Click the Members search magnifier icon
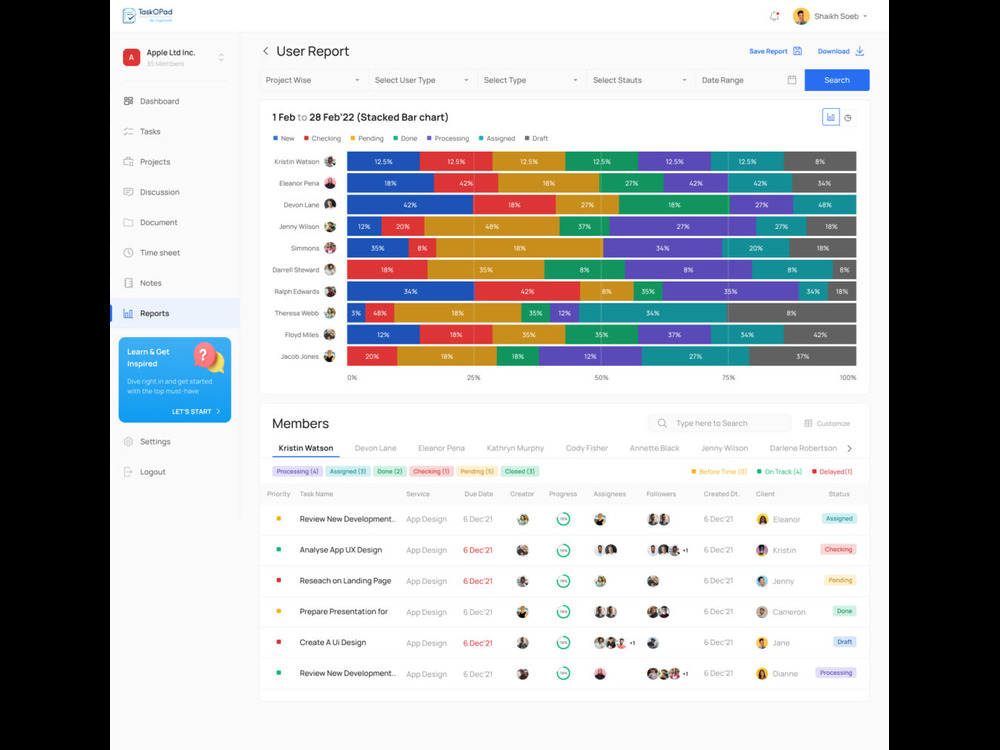Screen dimensions: 1000x750 click(662, 423)
